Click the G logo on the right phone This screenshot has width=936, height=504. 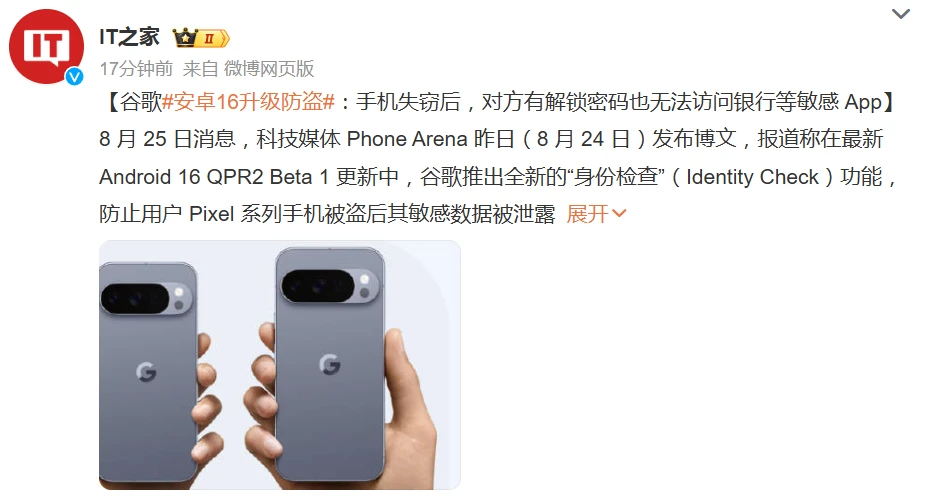[x=330, y=364]
